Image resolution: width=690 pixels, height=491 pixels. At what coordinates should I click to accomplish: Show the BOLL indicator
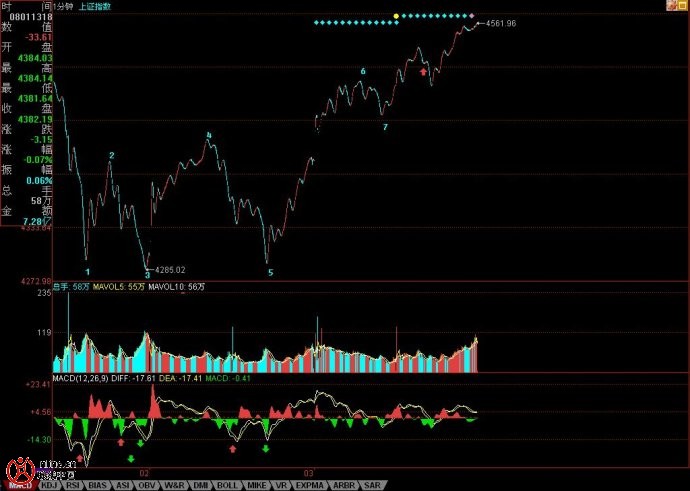pyautogui.click(x=222, y=485)
